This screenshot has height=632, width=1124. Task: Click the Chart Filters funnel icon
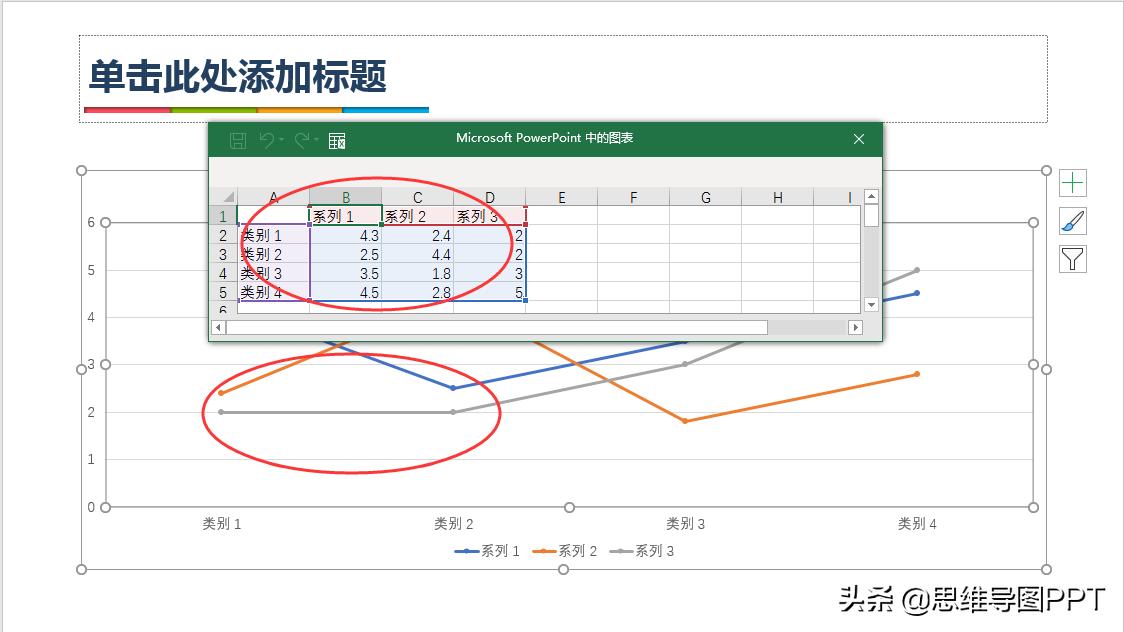(1073, 261)
